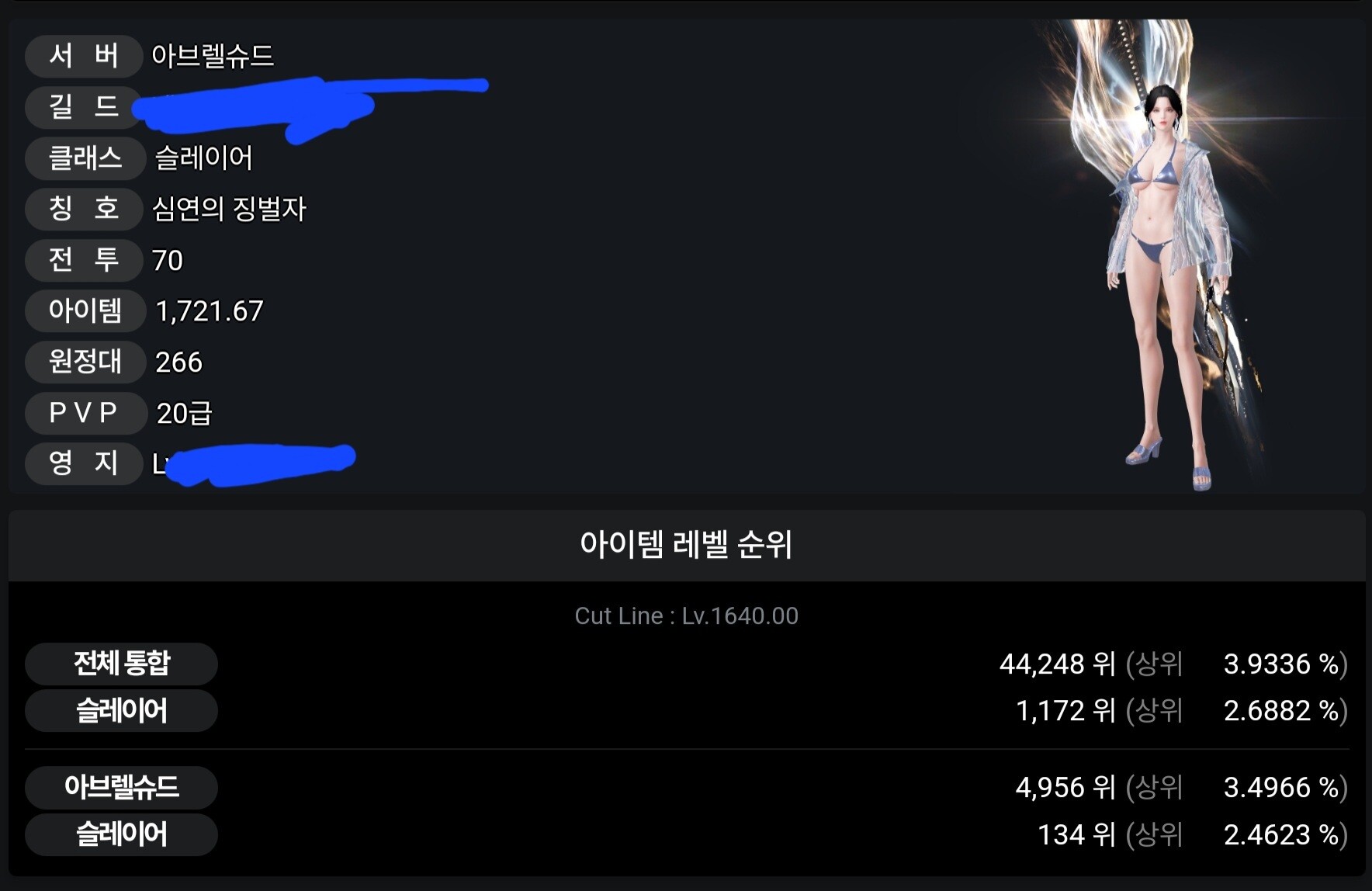Click the 영지 label pill

coord(84,463)
